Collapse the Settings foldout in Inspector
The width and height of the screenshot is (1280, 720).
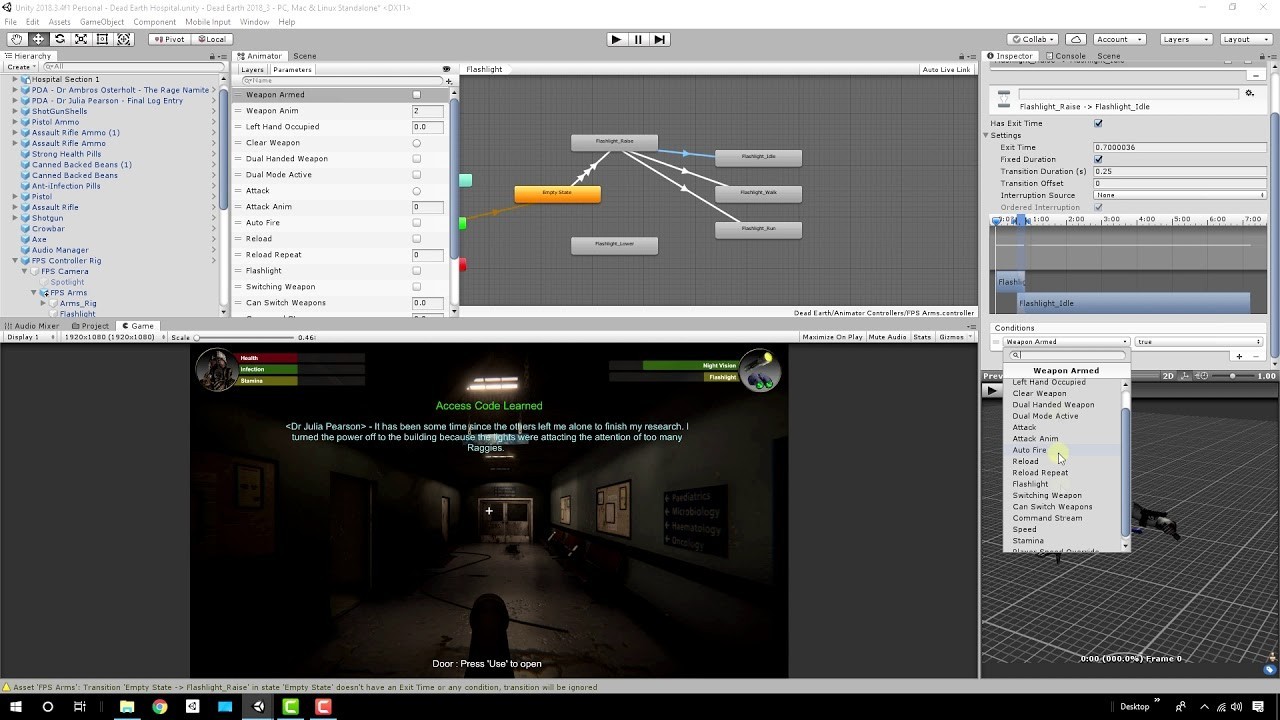(x=987, y=135)
